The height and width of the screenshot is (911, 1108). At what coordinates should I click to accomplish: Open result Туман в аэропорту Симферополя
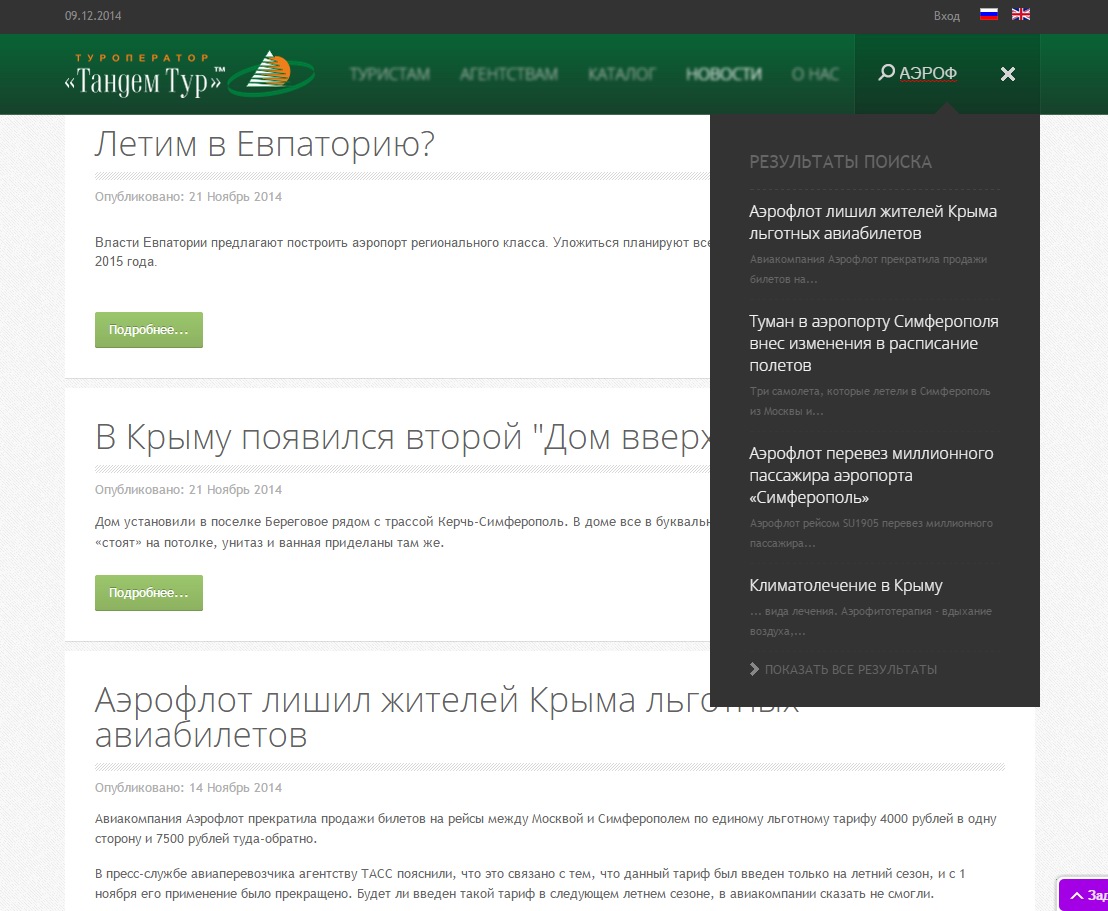[873, 343]
